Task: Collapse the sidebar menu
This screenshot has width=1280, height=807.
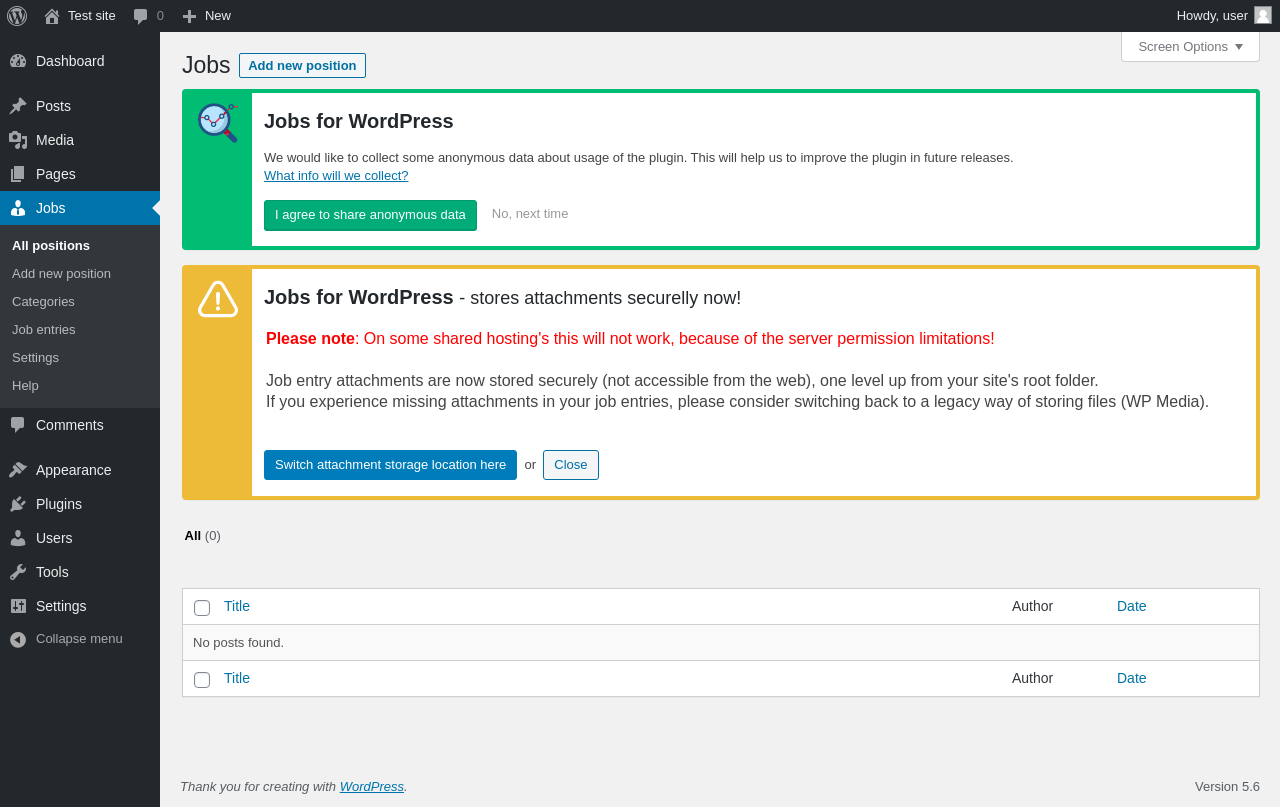Action: pos(66,639)
